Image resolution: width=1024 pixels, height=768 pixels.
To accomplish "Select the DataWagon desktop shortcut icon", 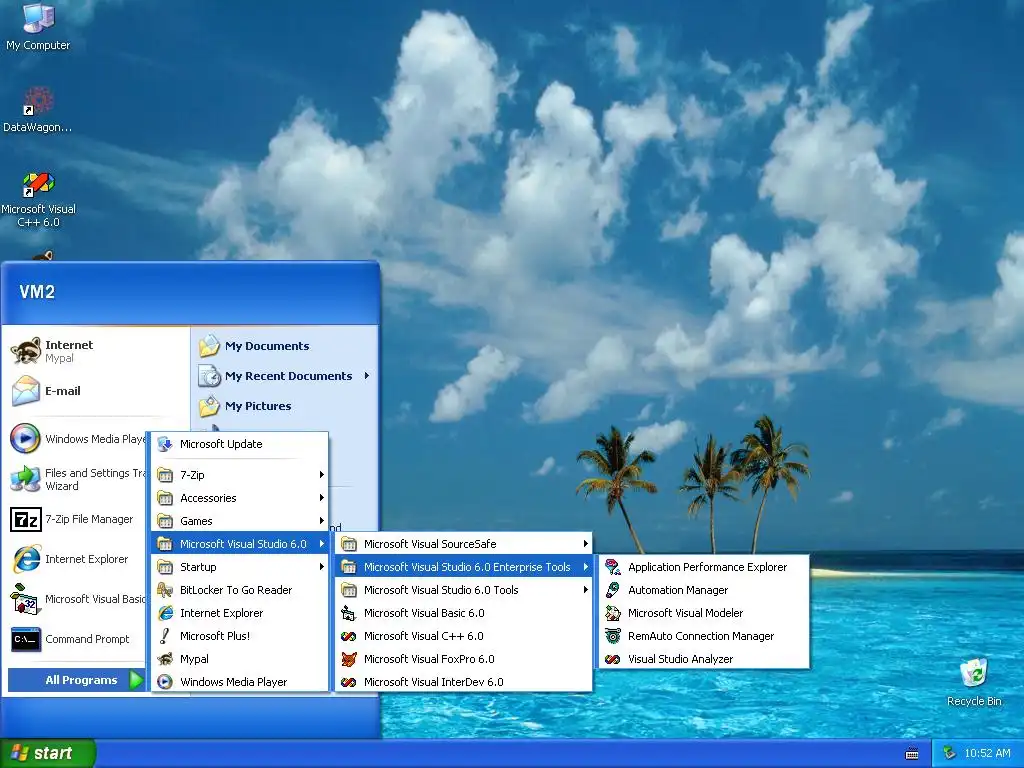I will (x=38, y=101).
